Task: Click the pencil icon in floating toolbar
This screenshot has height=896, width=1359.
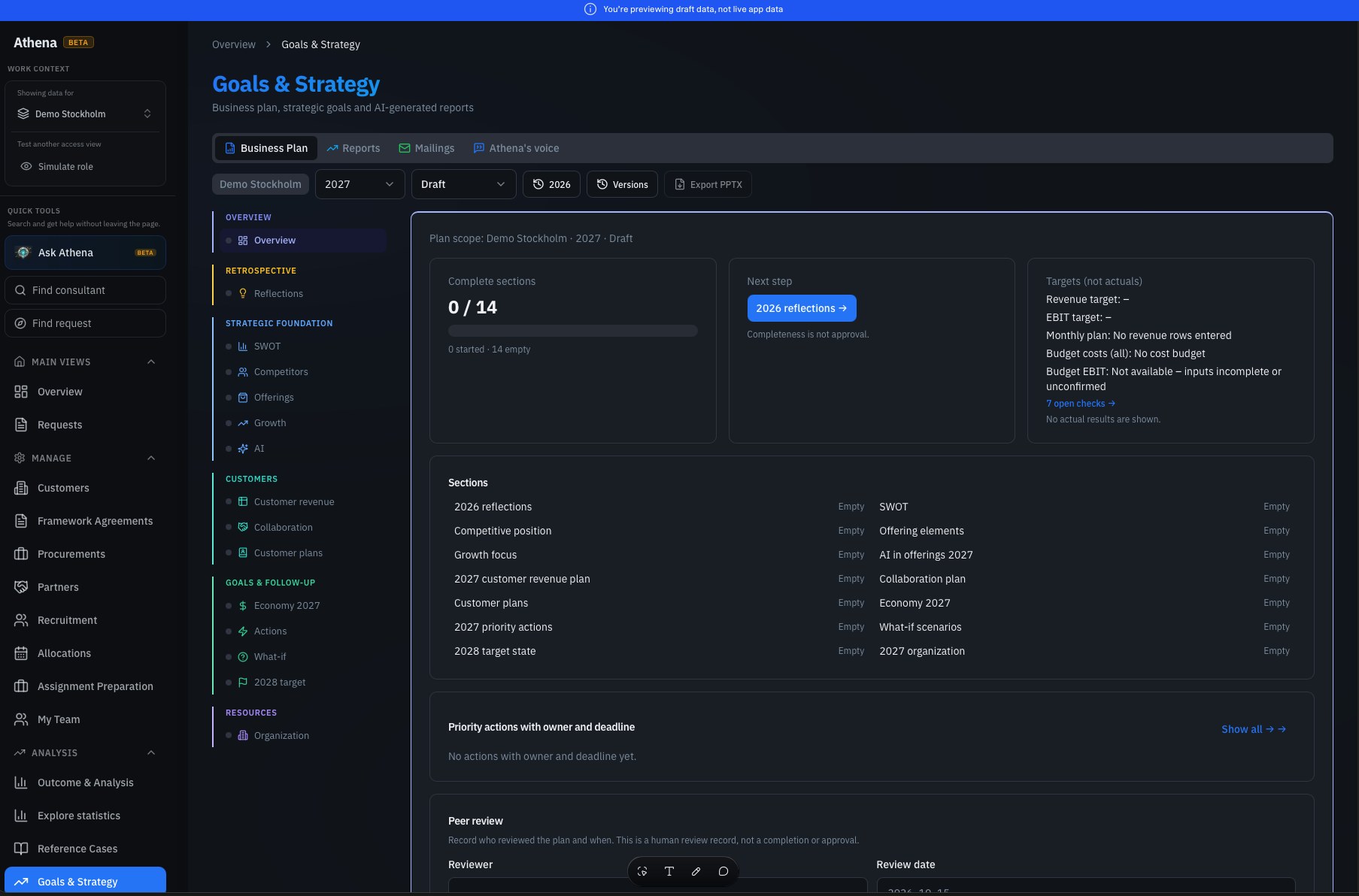Action: click(696, 871)
